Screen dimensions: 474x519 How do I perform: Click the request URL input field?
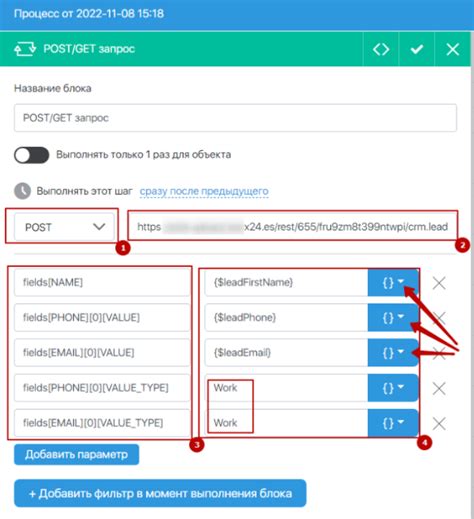click(292, 227)
